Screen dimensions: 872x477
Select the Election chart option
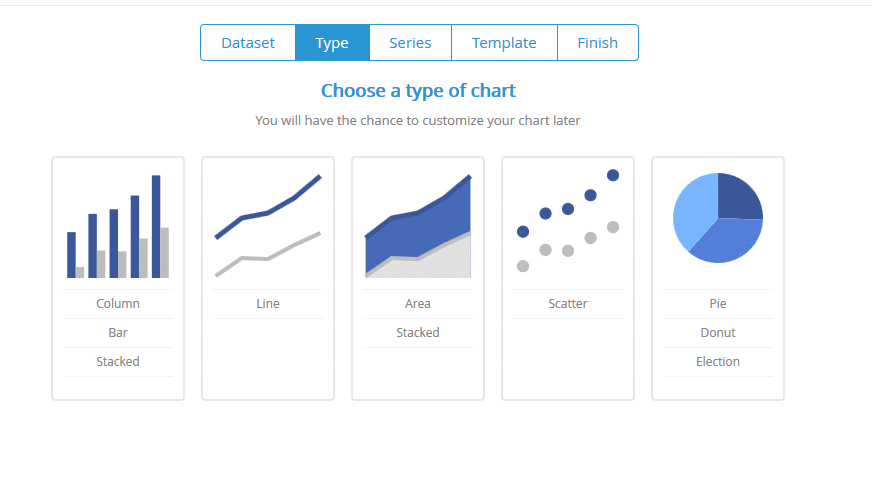pyautogui.click(x=718, y=361)
